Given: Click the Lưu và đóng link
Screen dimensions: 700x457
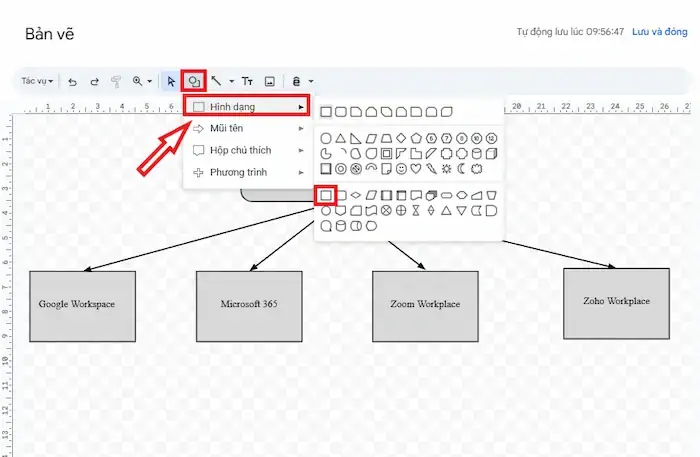Looking at the screenshot, I should (659, 32).
